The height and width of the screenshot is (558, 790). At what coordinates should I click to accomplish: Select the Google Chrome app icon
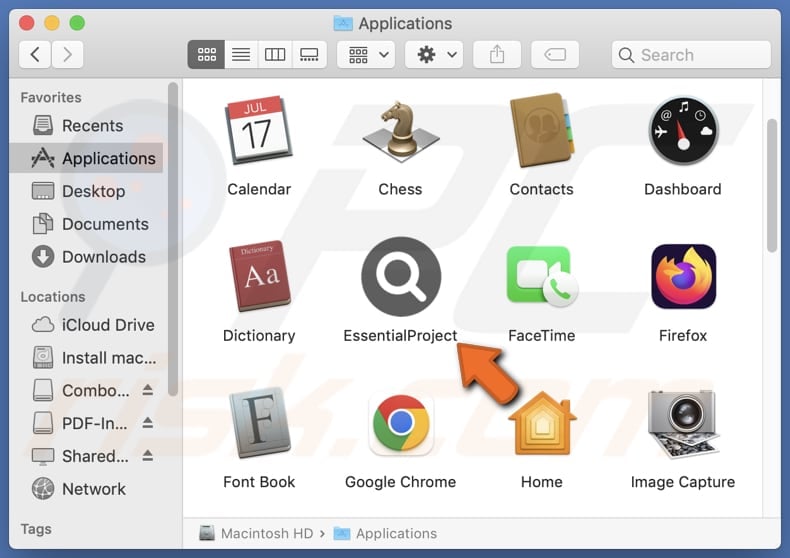coord(401,423)
